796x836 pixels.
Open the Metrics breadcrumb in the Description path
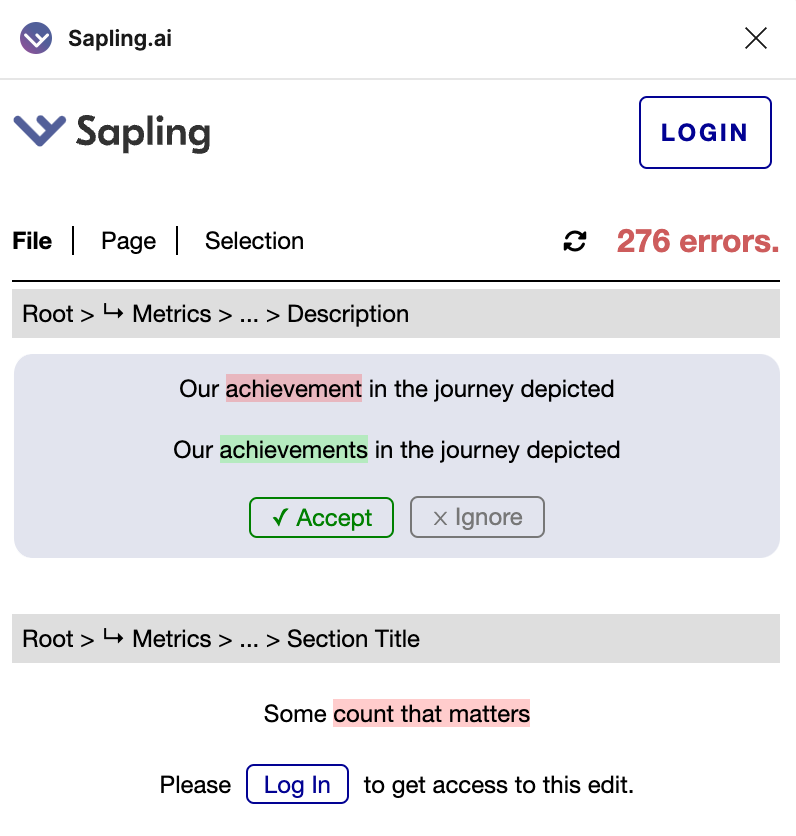click(171, 314)
